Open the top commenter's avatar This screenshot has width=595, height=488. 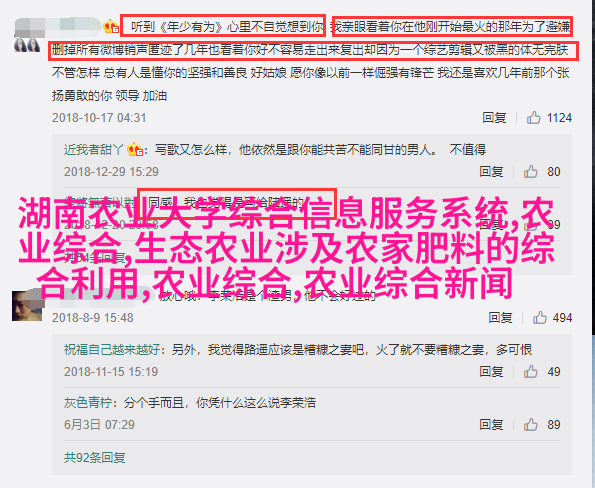pyautogui.click(x=27, y=45)
